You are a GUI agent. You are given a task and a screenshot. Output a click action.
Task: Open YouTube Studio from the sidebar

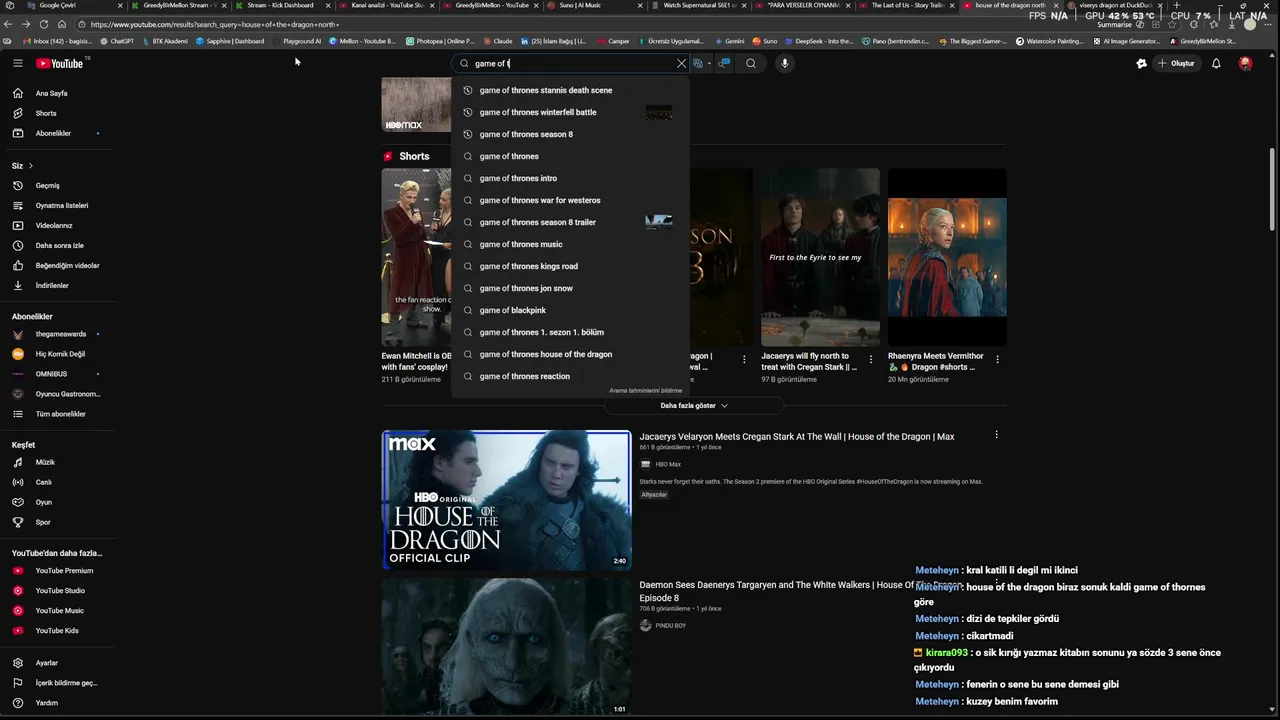click(x=60, y=590)
